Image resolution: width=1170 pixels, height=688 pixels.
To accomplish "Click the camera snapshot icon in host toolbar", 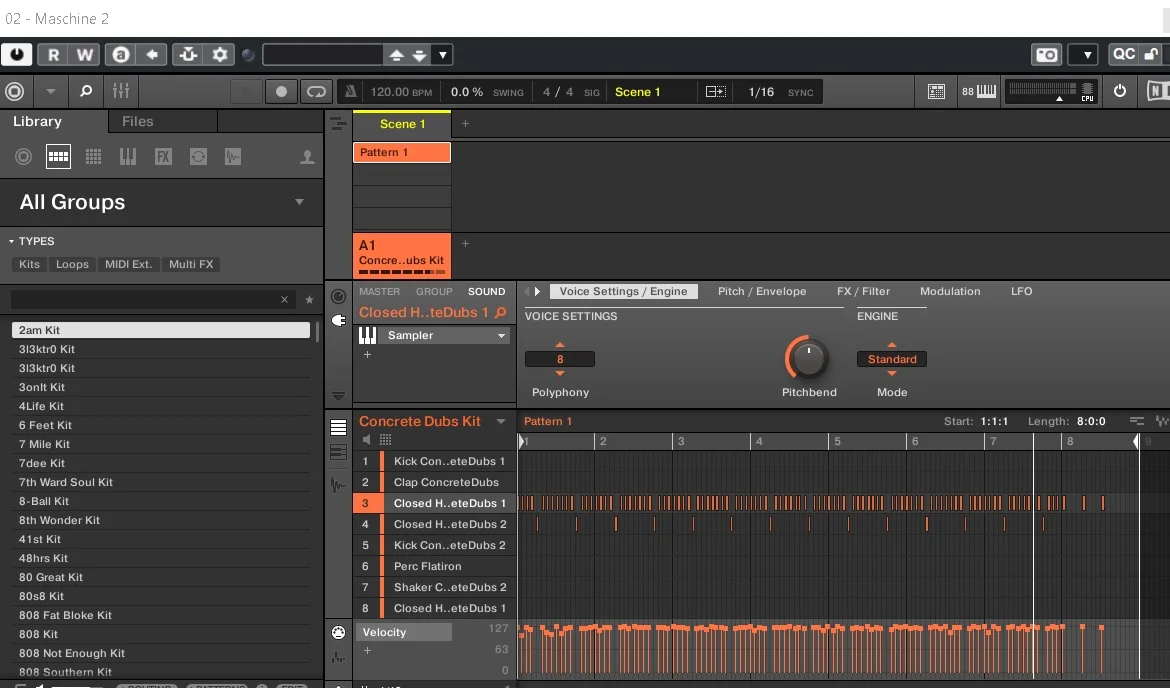I will point(1046,54).
